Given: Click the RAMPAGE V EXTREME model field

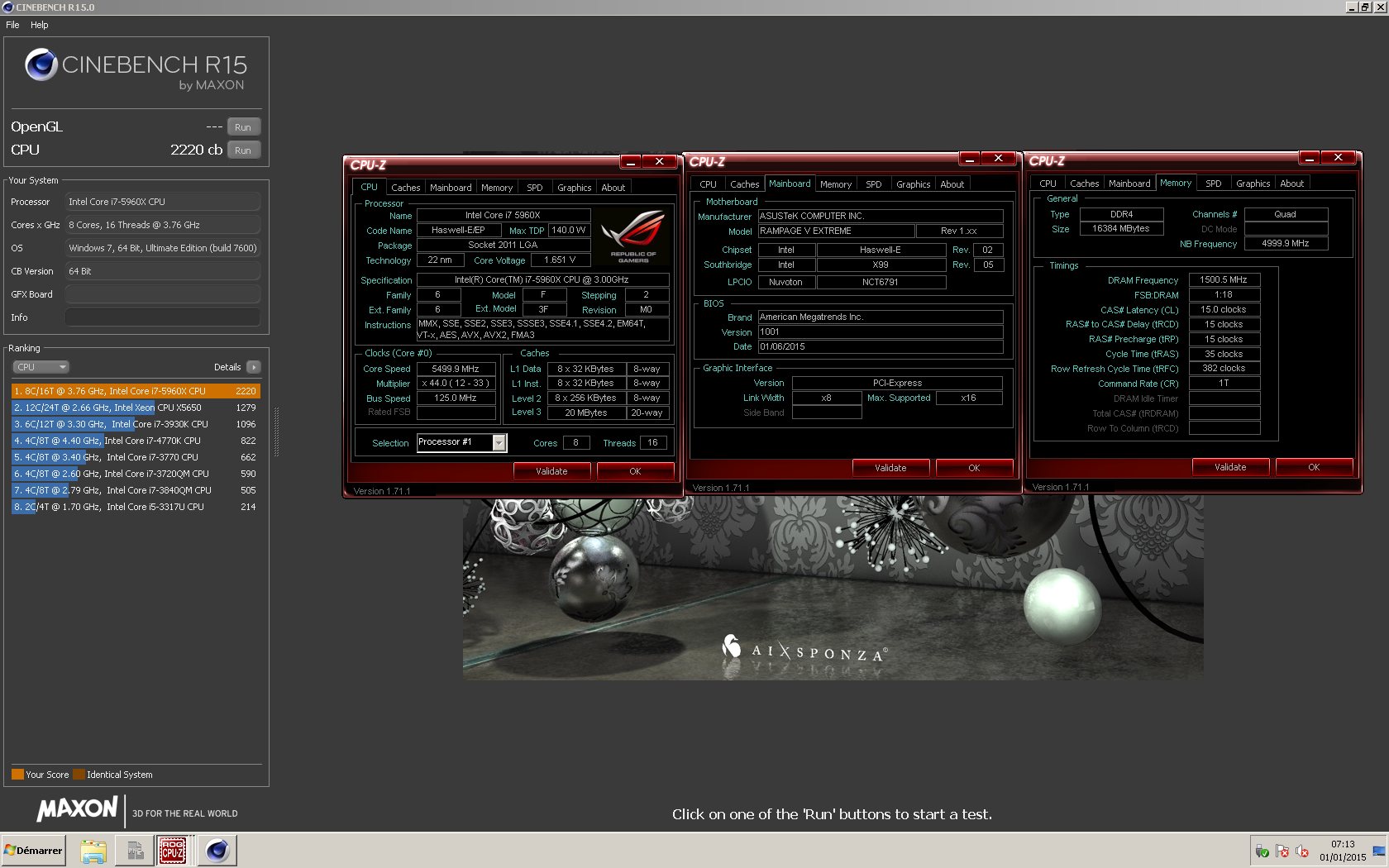Looking at the screenshot, I should click(836, 231).
